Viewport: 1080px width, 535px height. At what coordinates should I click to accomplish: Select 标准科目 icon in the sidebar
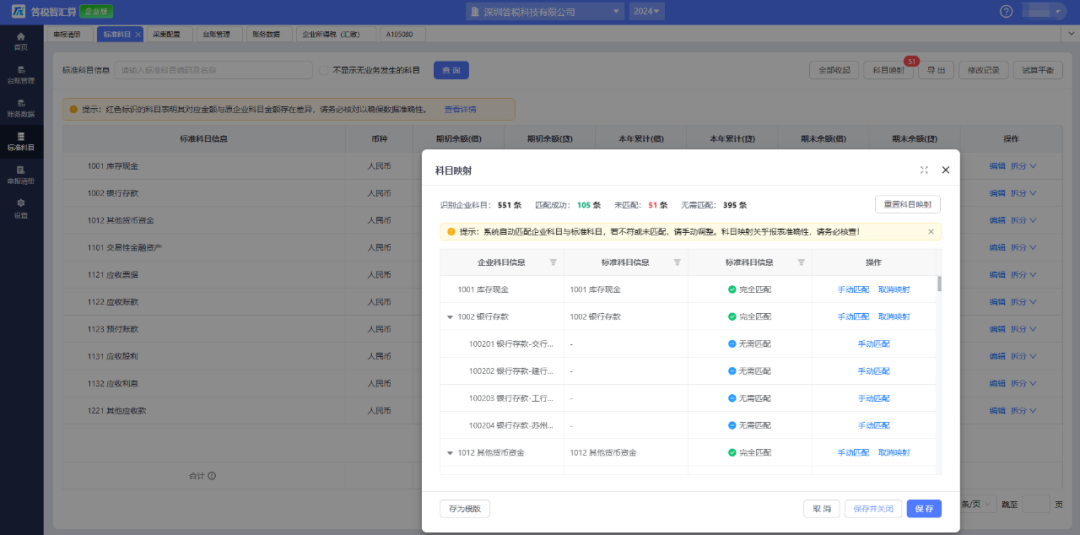21,136
